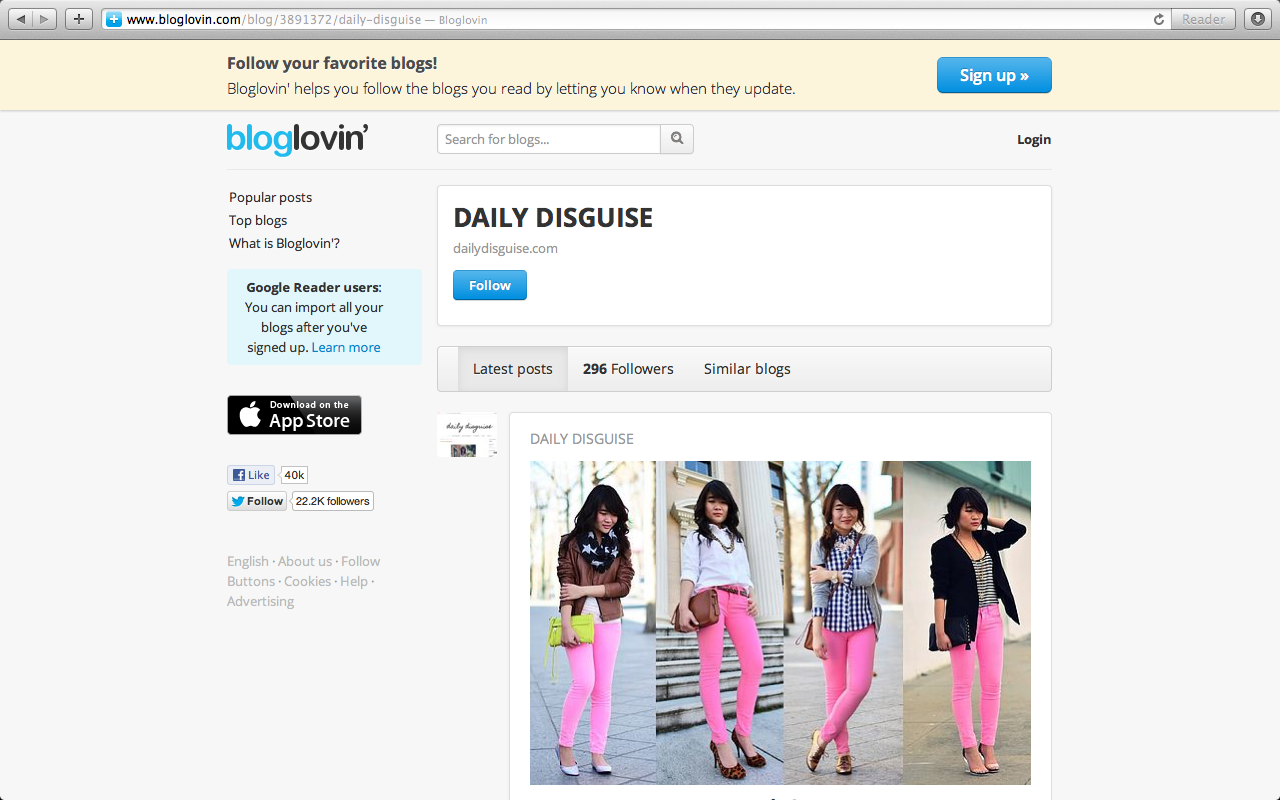Switch to the 296 Followers tab
The height and width of the screenshot is (800, 1280).
coord(628,369)
